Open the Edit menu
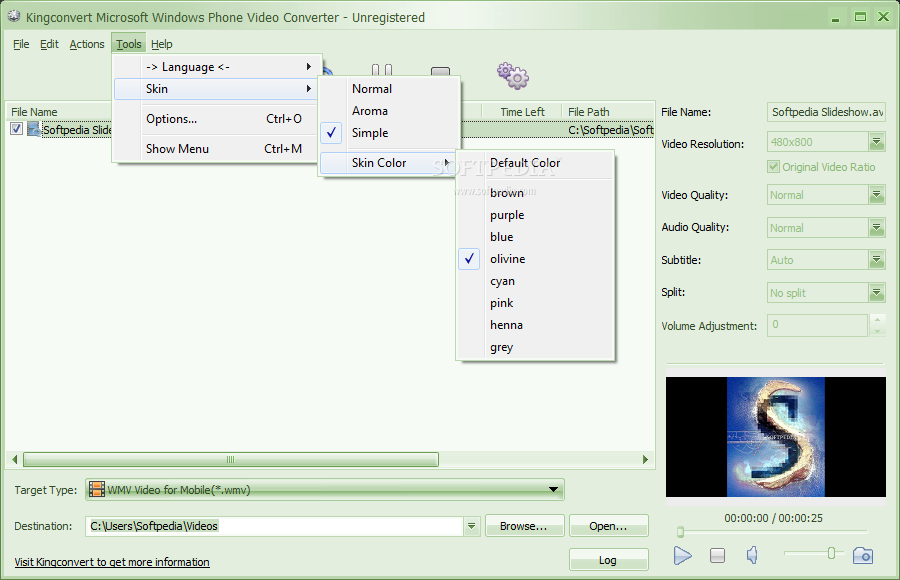 pos(49,44)
